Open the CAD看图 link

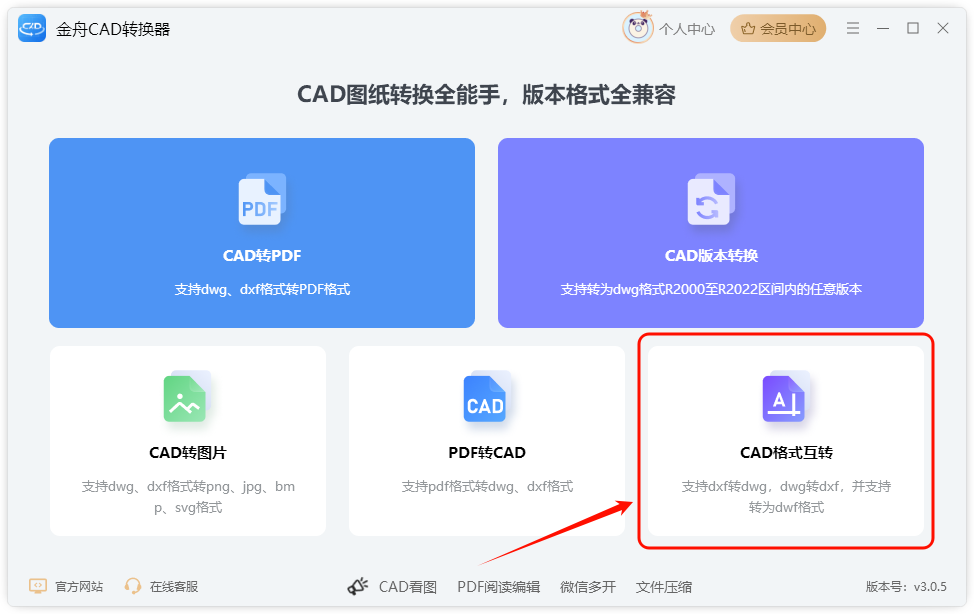click(x=407, y=587)
